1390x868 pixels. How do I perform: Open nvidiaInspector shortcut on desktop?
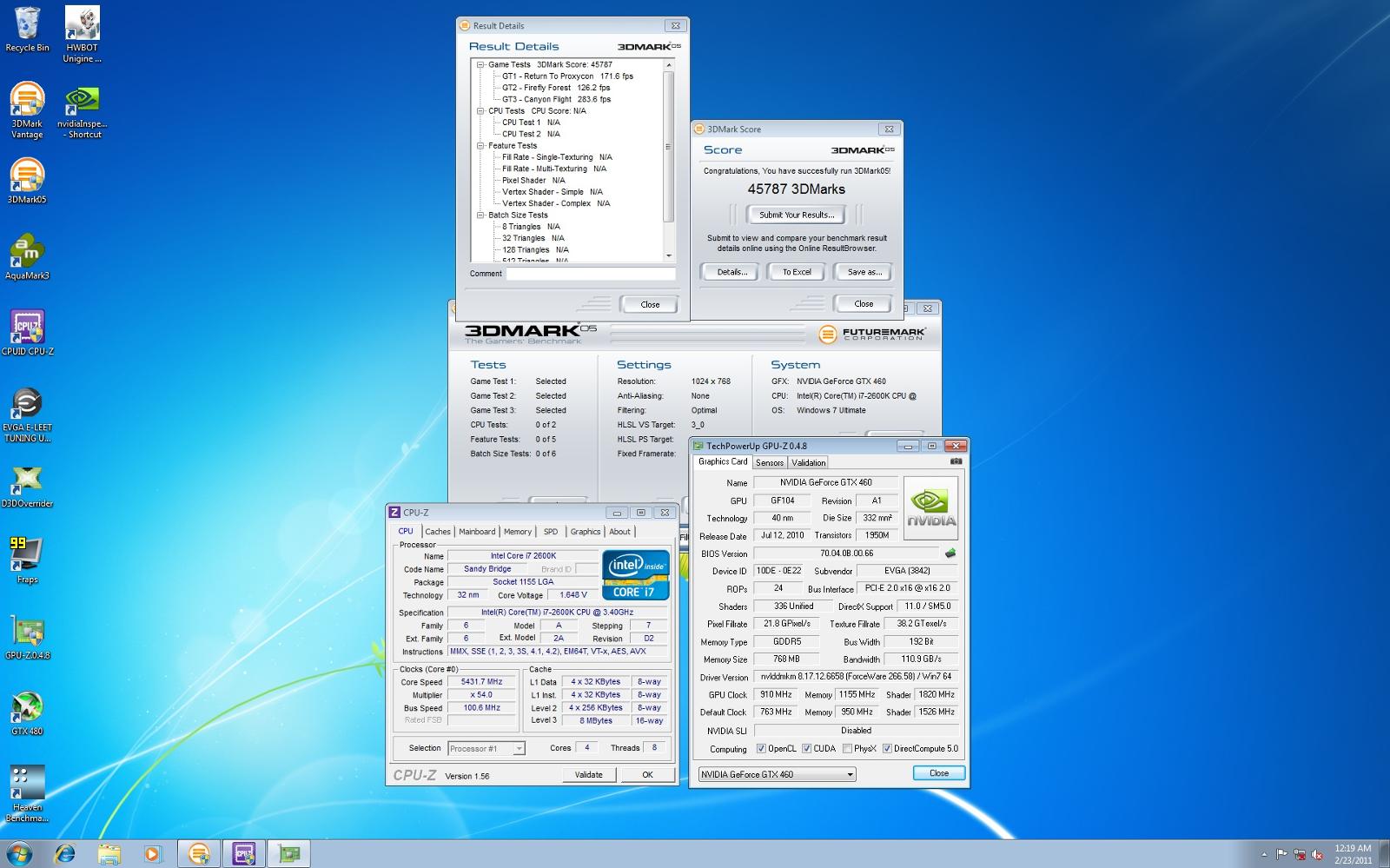point(83,111)
